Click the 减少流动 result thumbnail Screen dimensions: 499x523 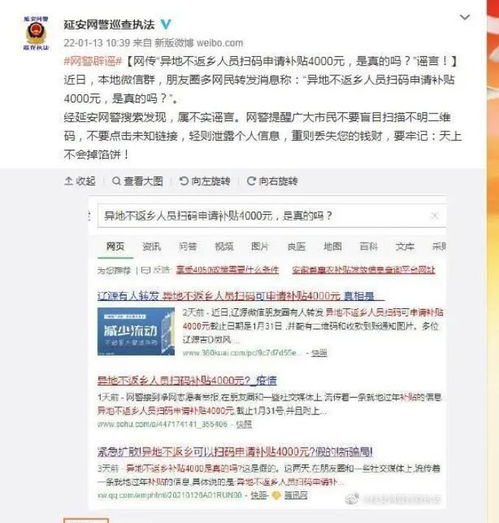(x=136, y=331)
